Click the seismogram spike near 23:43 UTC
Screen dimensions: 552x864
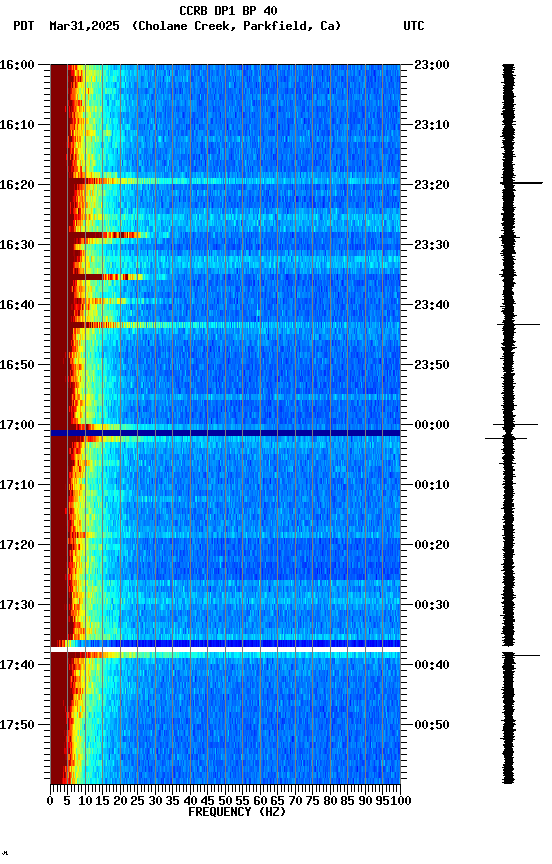[x=518, y=325]
